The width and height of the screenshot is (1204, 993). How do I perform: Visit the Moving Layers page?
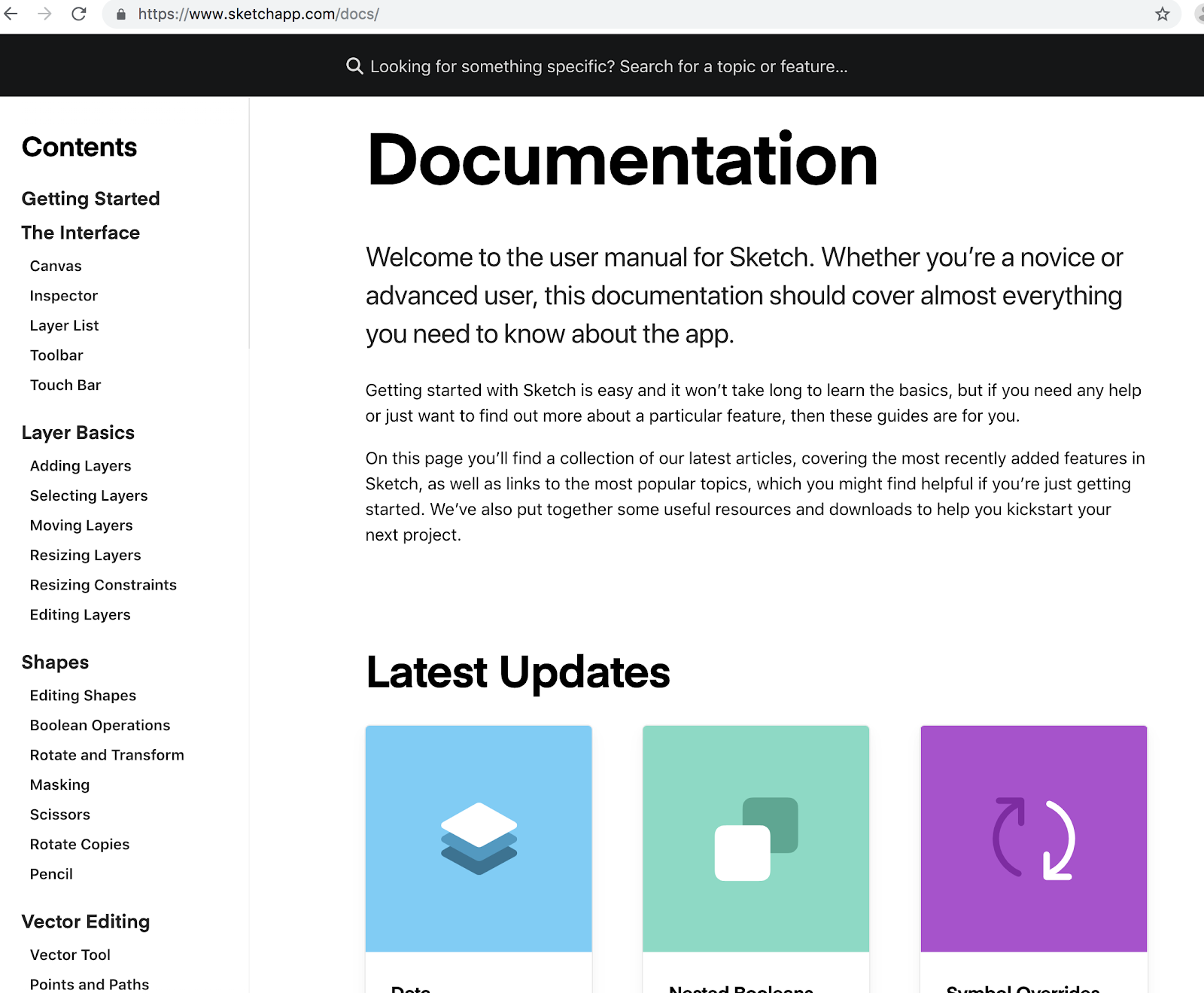(x=81, y=525)
